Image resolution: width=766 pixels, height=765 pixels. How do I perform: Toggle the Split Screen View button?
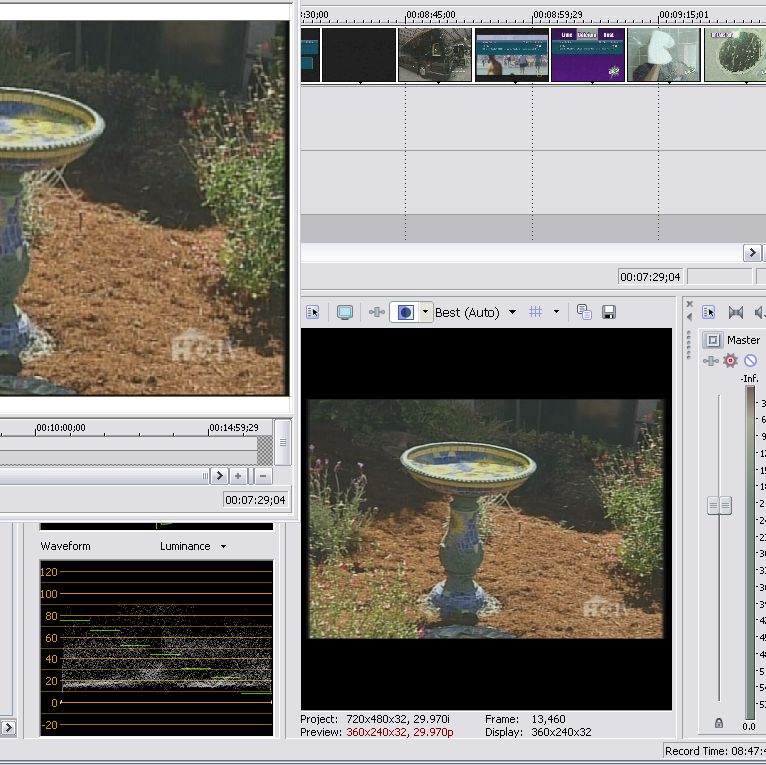coord(405,312)
